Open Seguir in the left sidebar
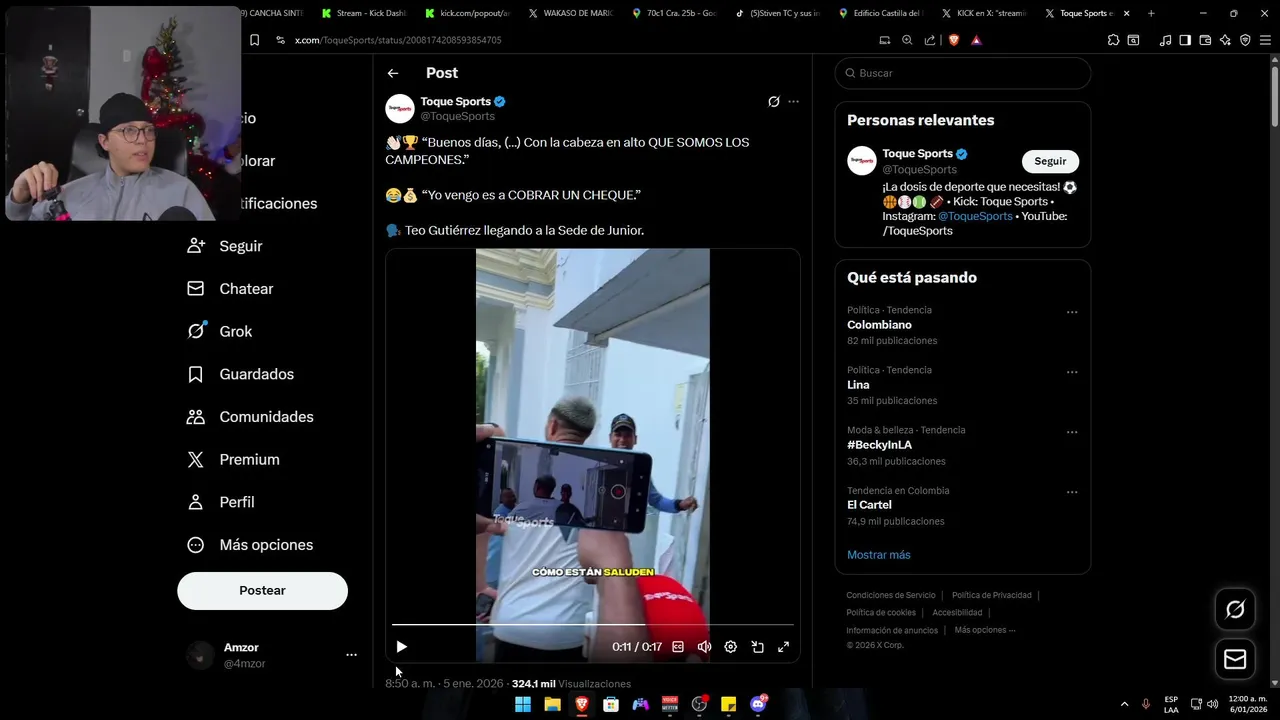Screen dimensions: 1280x720 (225, 246)
